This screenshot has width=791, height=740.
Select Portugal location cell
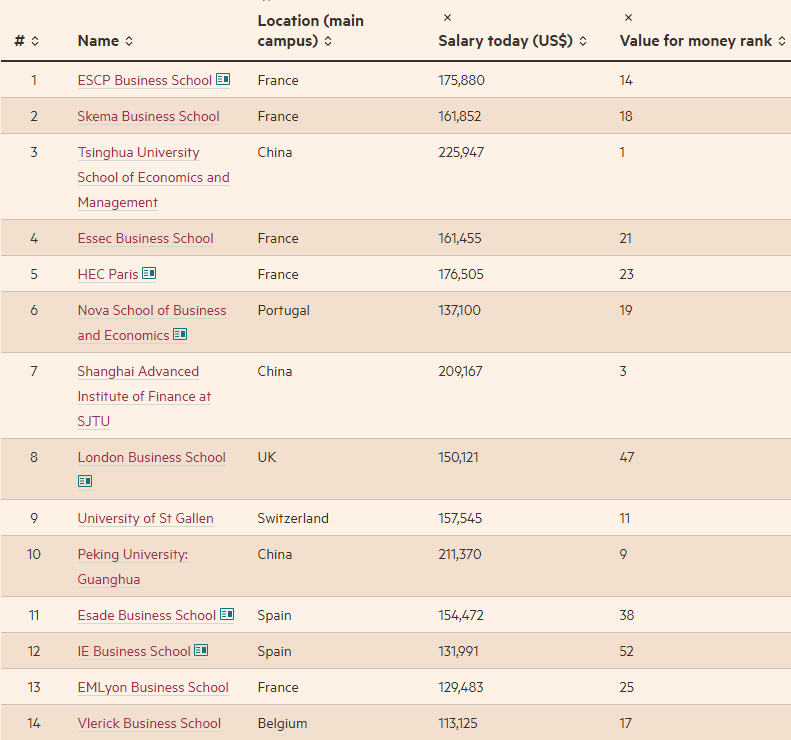tap(284, 310)
